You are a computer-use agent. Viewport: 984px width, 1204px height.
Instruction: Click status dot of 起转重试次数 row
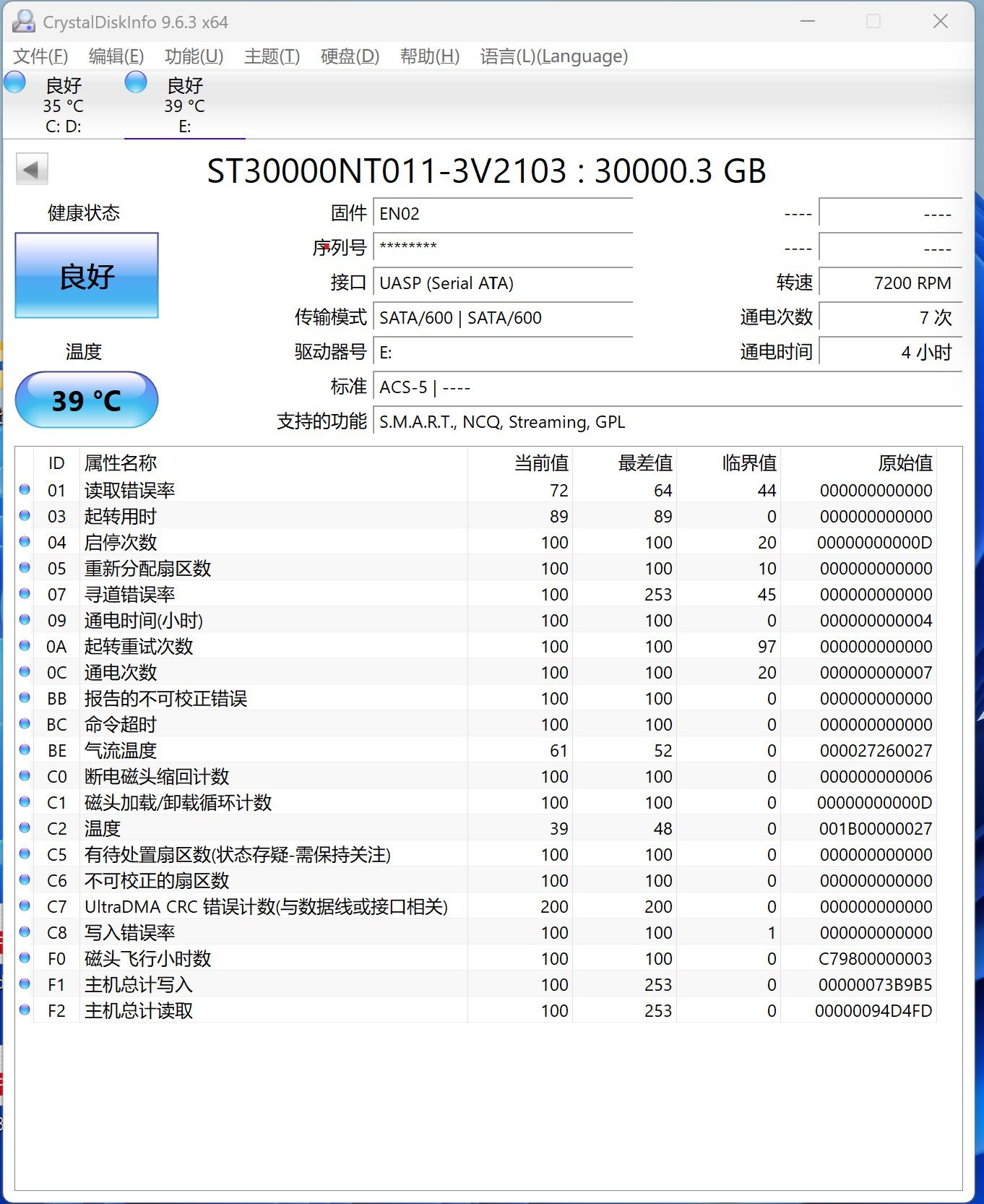[25, 646]
